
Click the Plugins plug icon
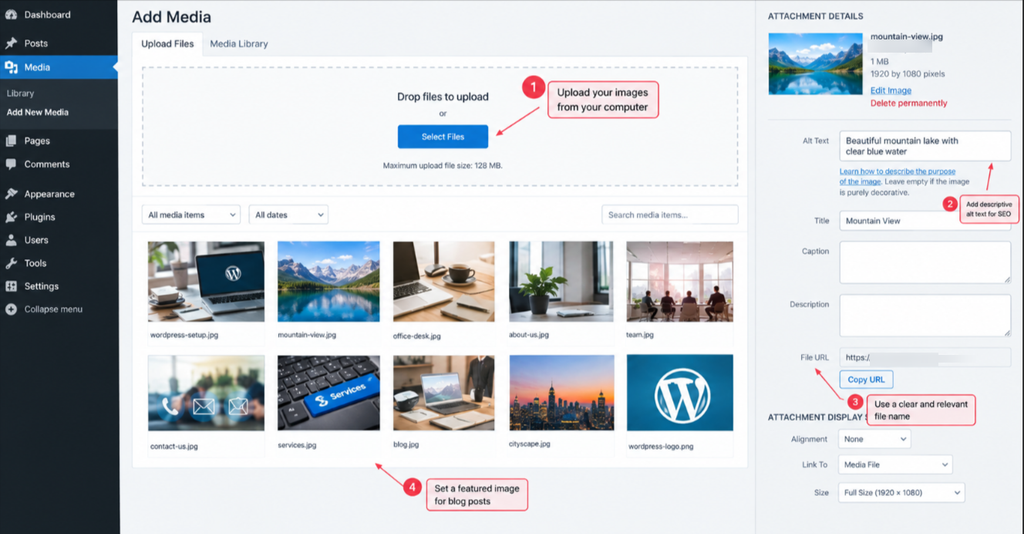click(x=11, y=217)
